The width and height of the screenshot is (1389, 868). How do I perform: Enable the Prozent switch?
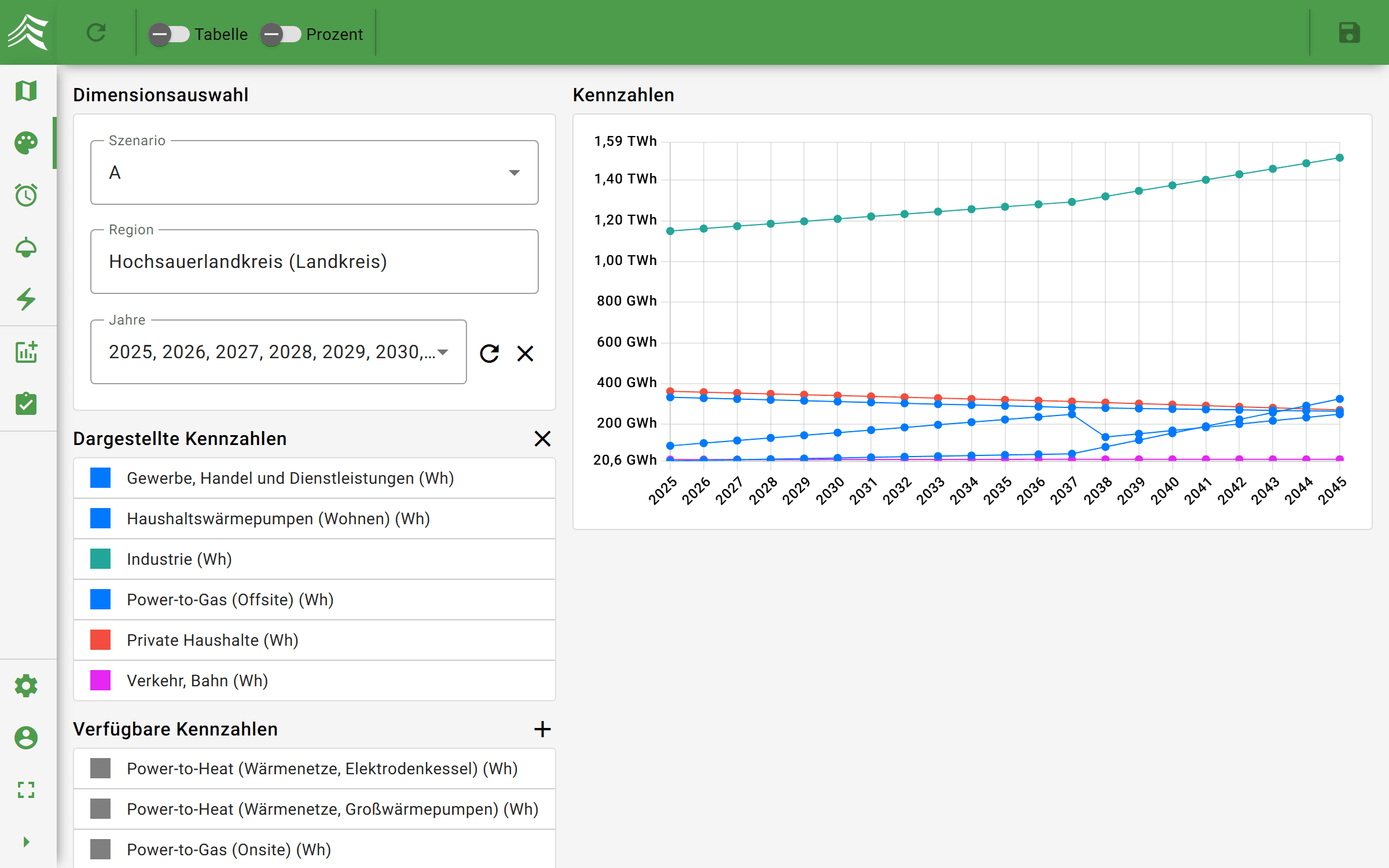280,34
